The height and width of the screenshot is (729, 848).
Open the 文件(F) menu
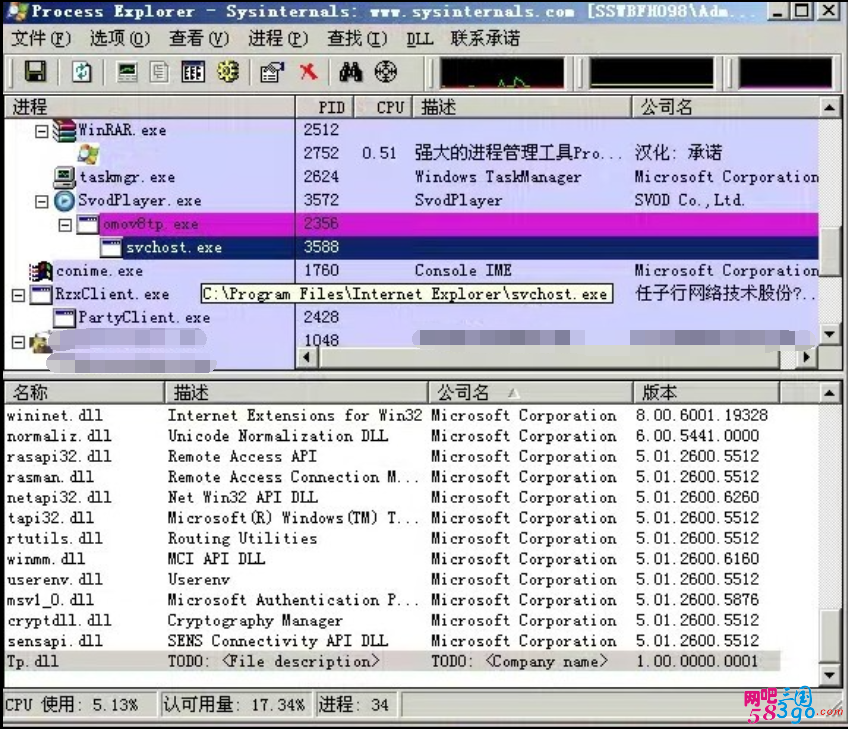click(x=41, y=38)
